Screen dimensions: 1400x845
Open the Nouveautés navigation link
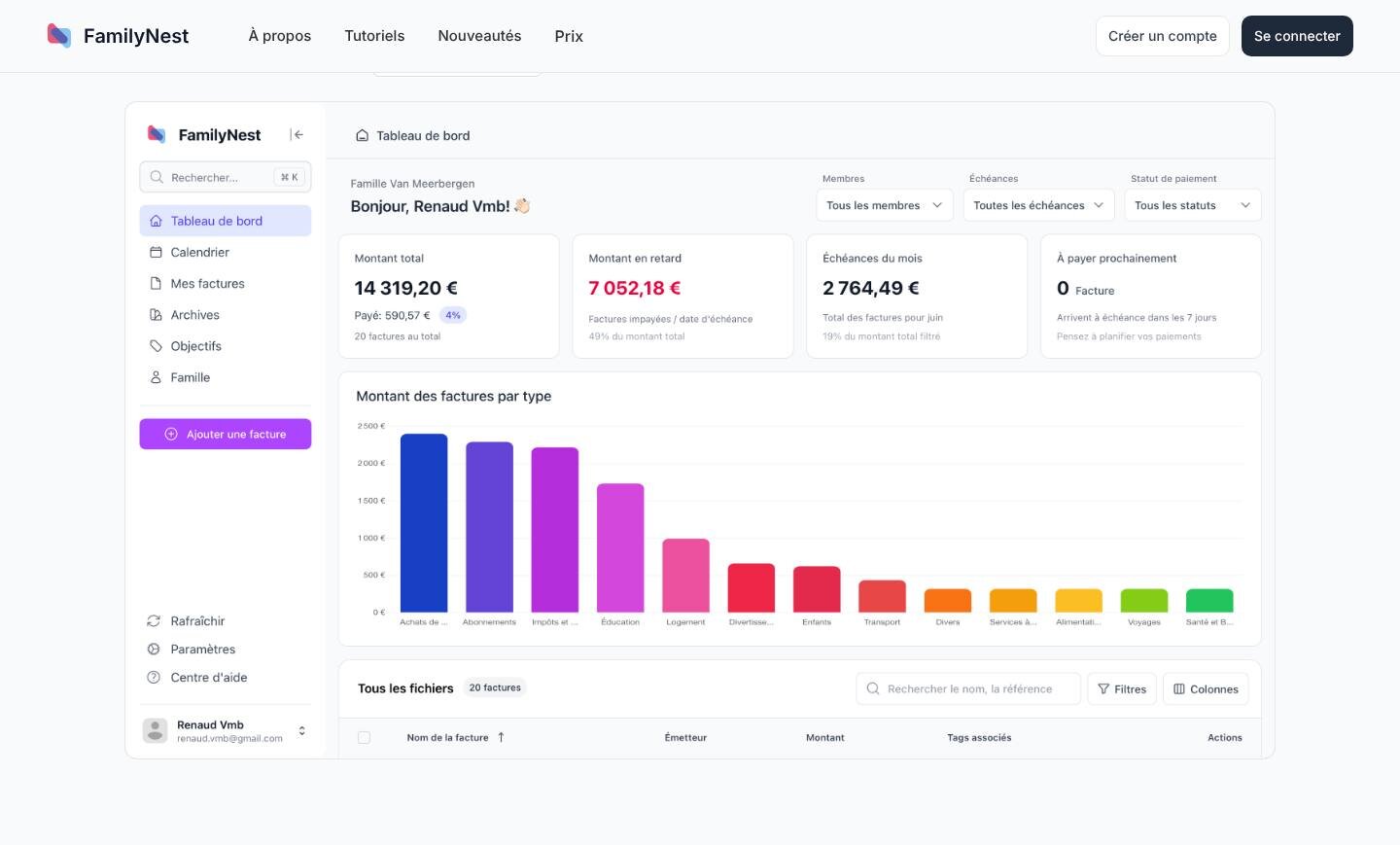click(x=479, y=36)
